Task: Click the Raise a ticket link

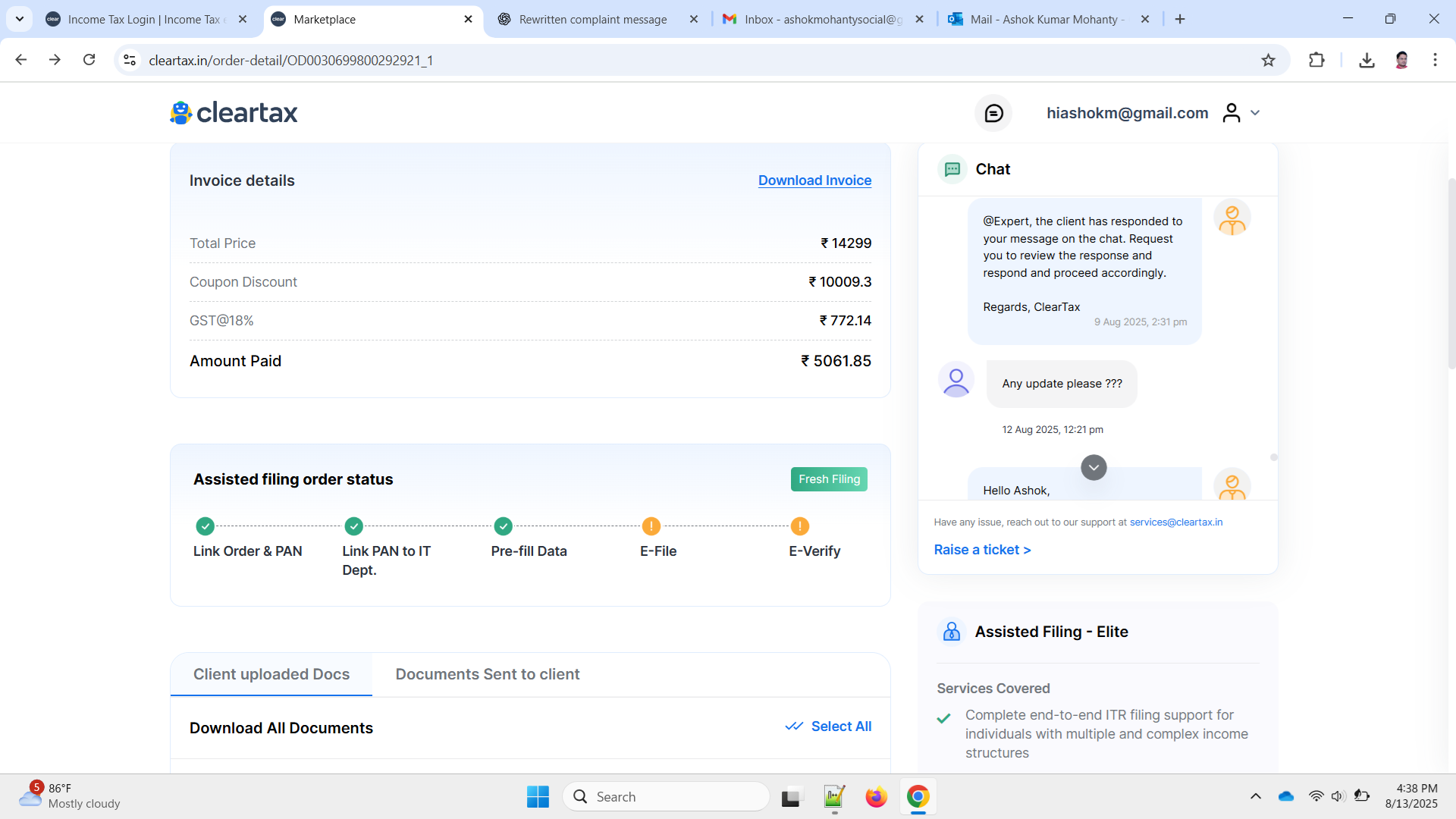Action: coord(982,550)
